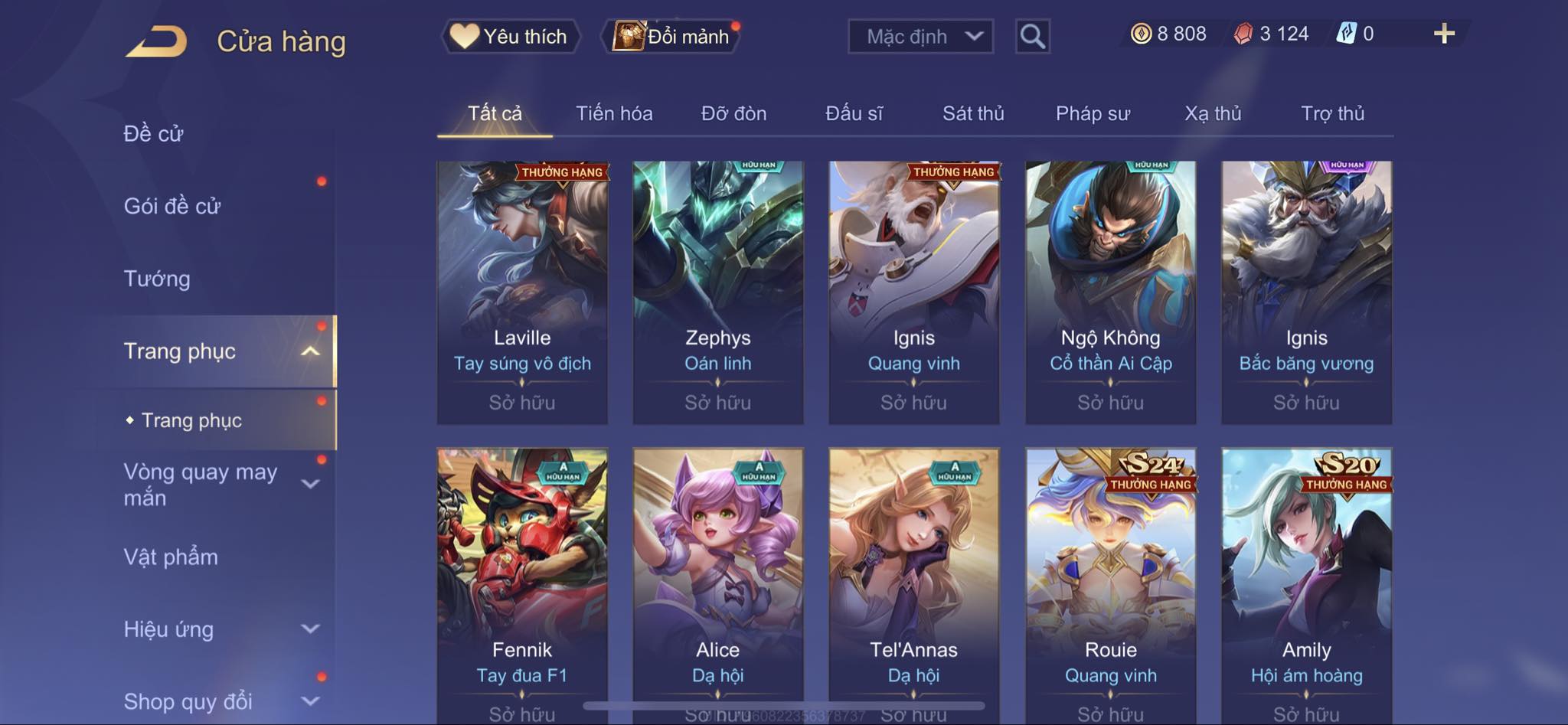Screen dimensions: 1568x725
Task: Click the plus icon to add currency
Action: [x=1444, y=34]
